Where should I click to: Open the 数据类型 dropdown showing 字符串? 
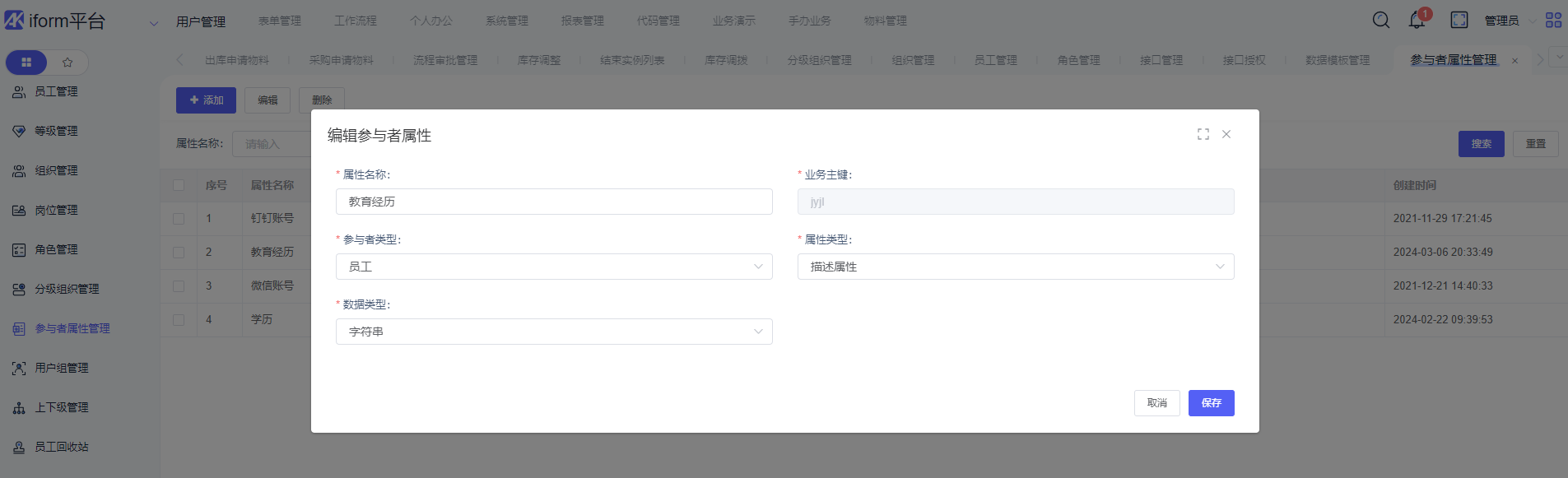click(553, 332)
